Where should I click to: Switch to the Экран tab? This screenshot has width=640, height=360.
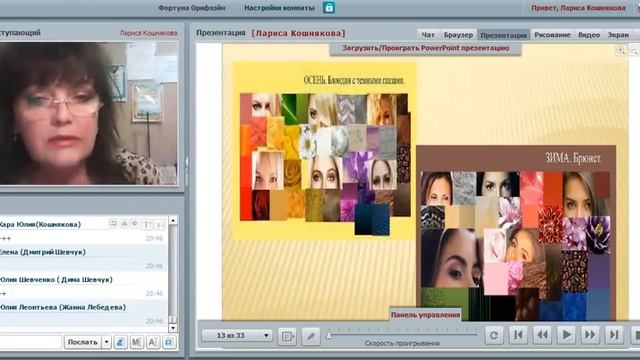click(618, 35)
